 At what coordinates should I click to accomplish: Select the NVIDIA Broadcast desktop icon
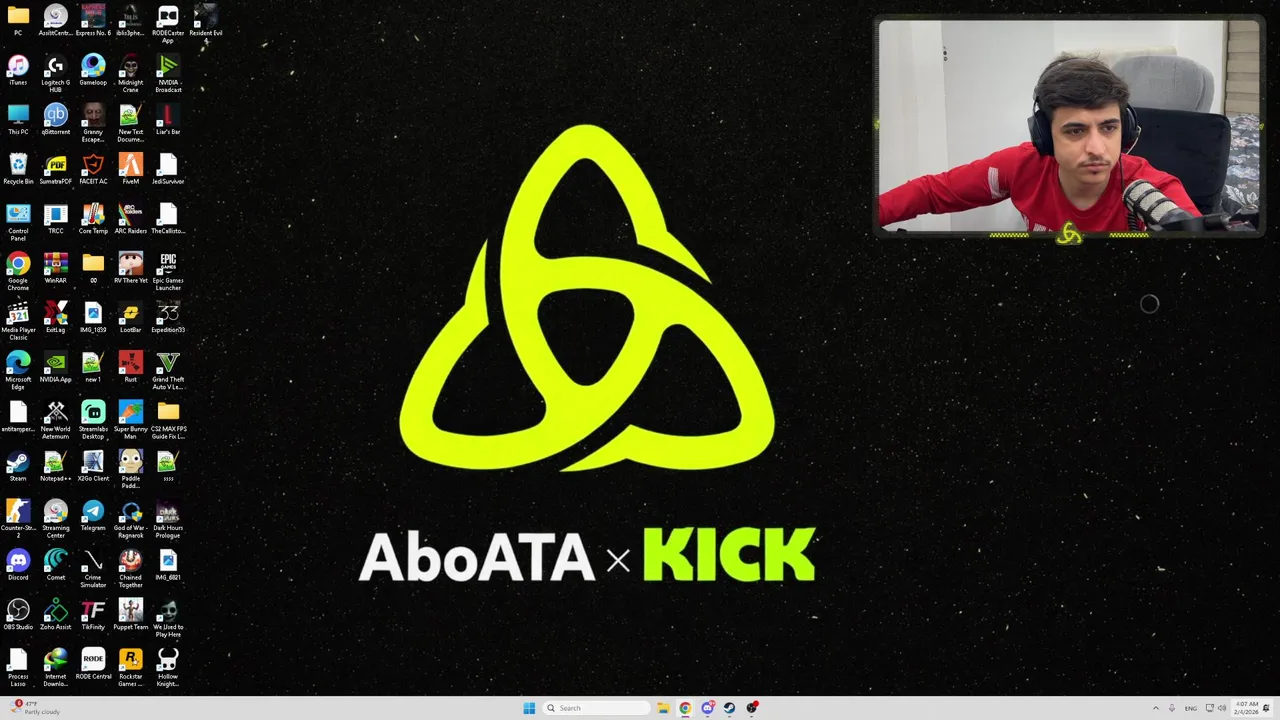[x=168, y=74]
